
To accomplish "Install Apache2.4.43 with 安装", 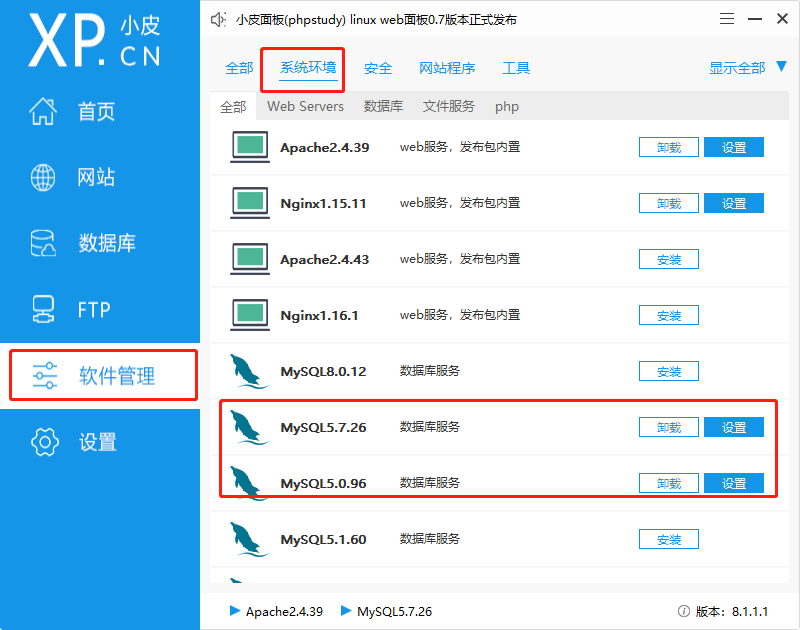I will pyautogui.click(x=668, y=259).
